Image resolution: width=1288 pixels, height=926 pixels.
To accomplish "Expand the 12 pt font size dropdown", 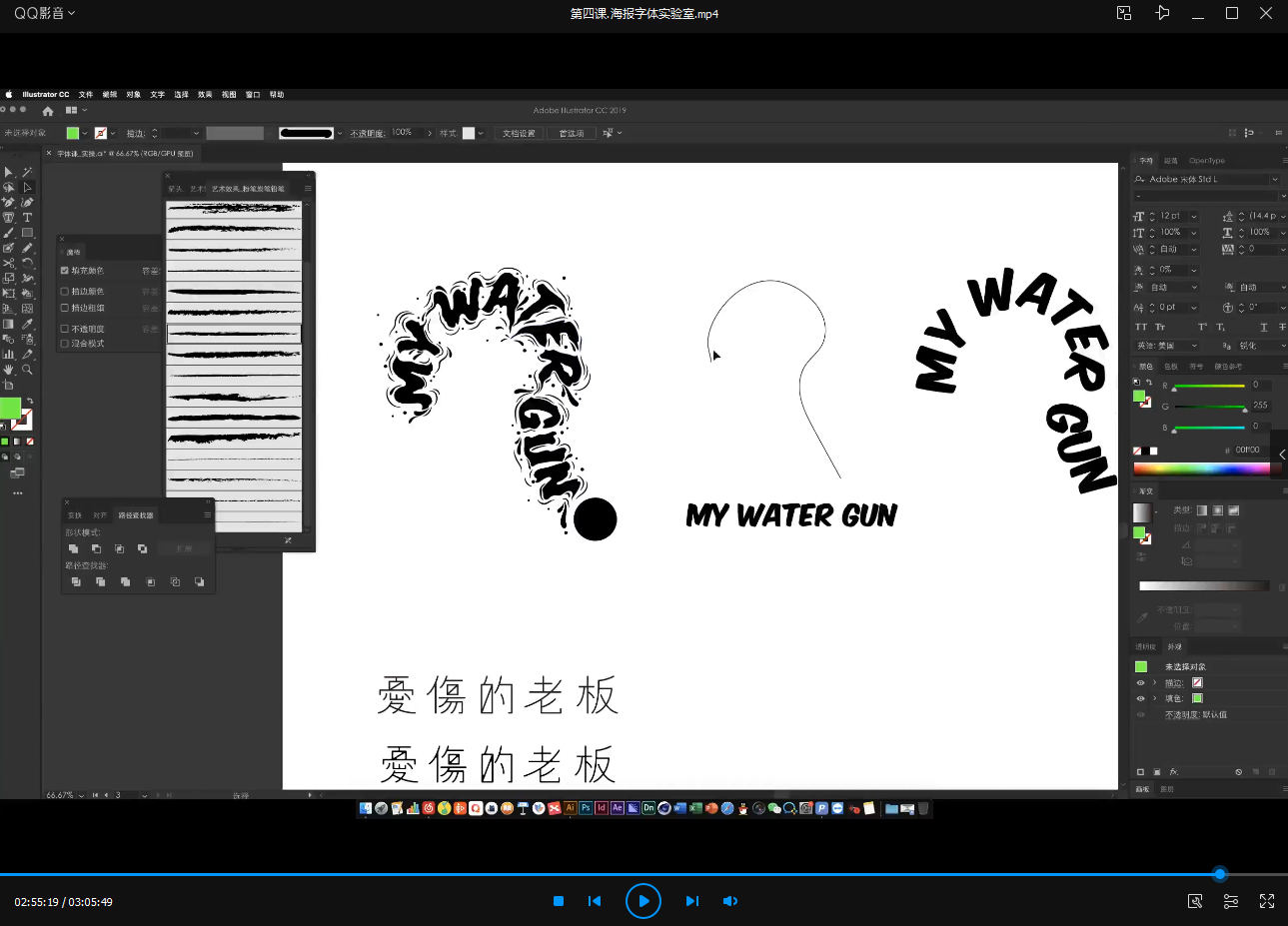I will (x=1193, y=216).
